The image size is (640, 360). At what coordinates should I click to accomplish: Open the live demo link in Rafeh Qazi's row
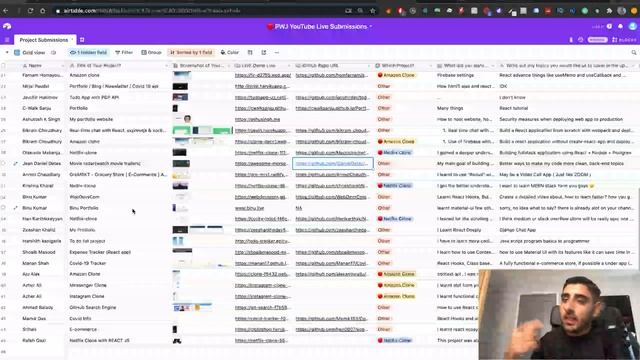[262, 340]
